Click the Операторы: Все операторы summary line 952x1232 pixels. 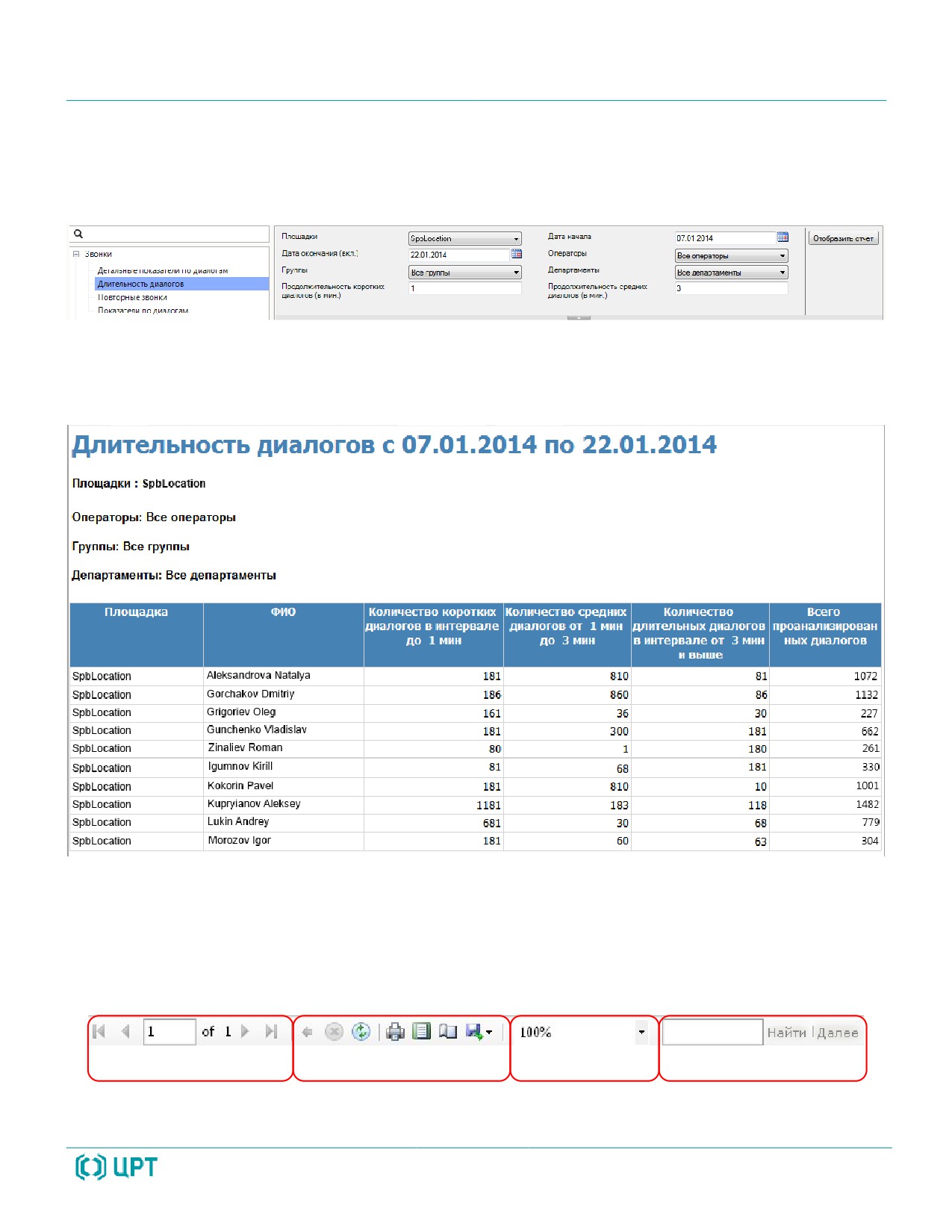[x=154, y=517]
